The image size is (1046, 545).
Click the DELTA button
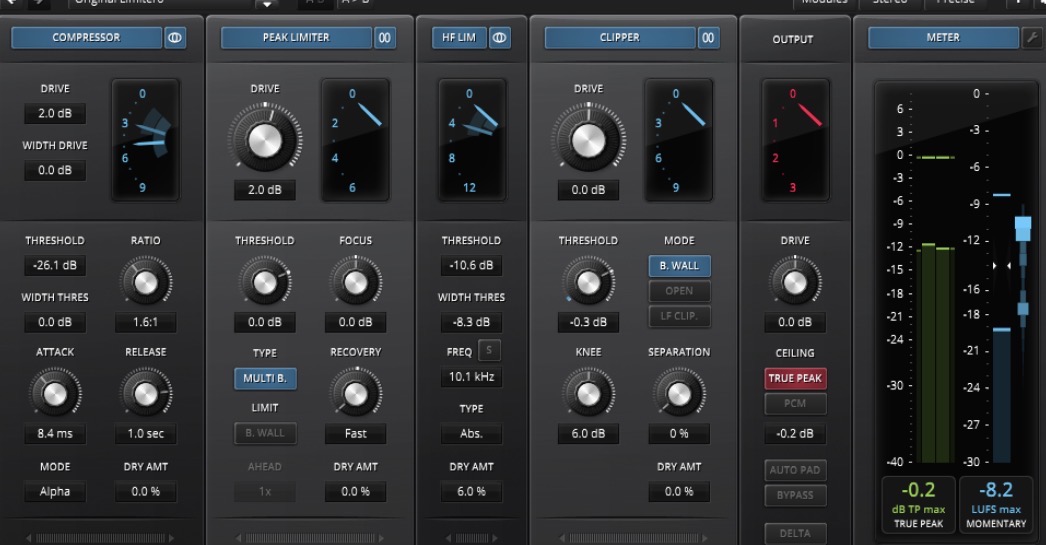point(795,533)
